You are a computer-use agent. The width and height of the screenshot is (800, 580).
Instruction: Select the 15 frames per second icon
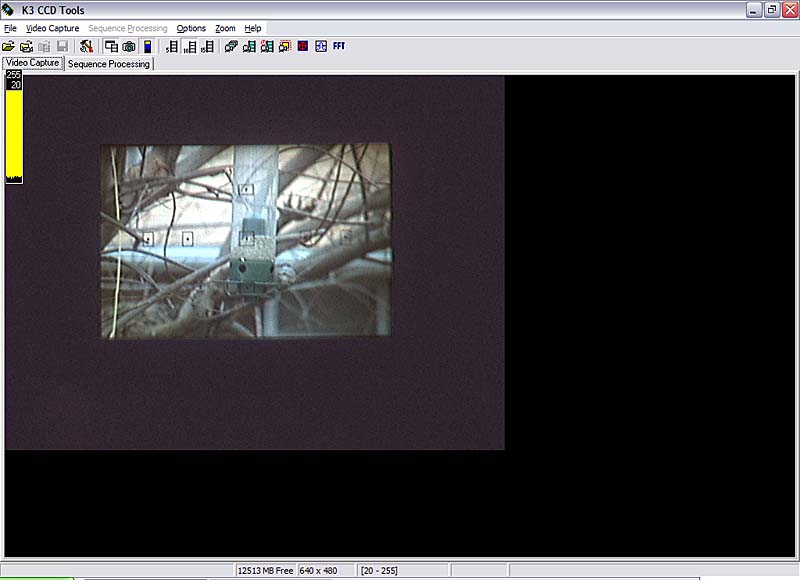tap(208, 47)
